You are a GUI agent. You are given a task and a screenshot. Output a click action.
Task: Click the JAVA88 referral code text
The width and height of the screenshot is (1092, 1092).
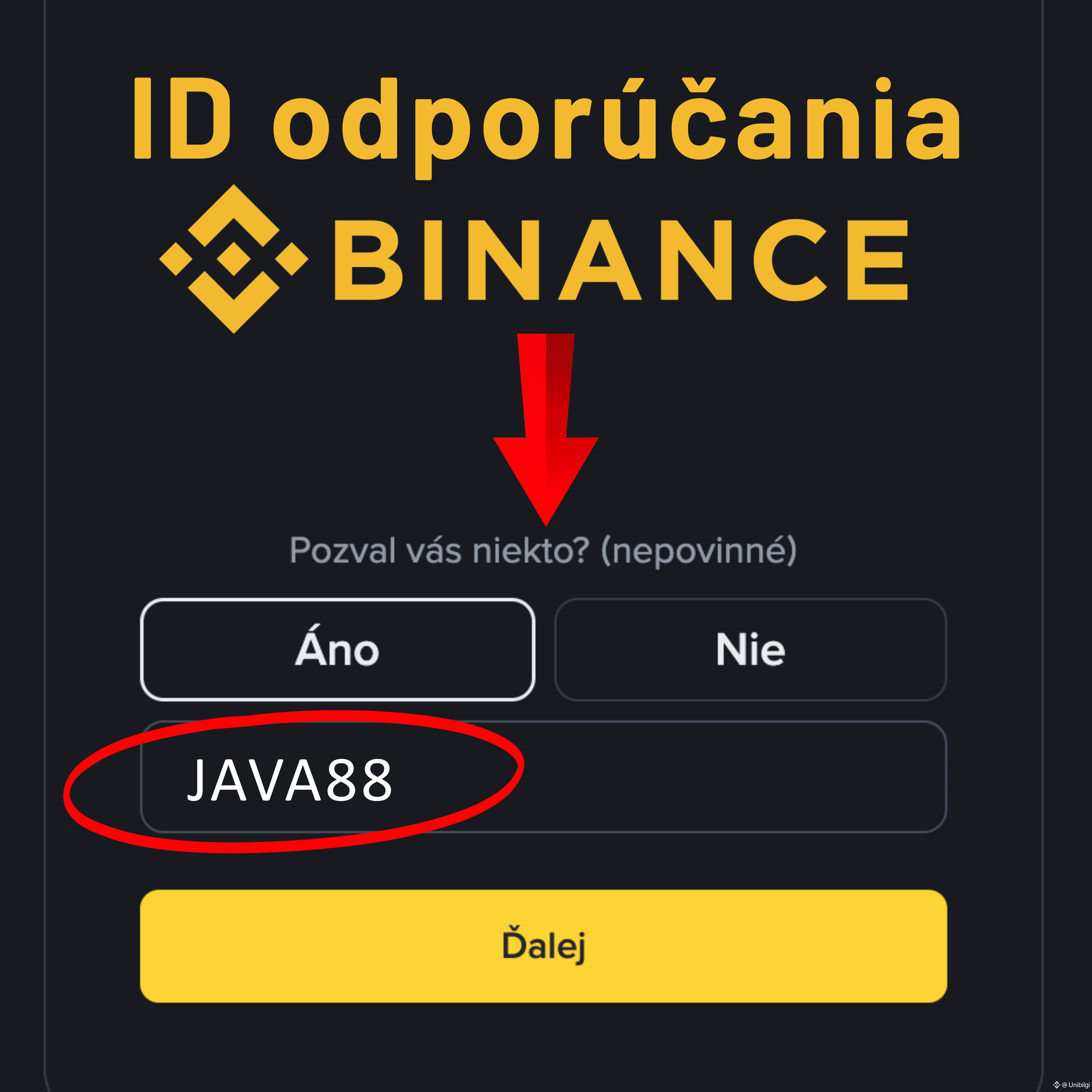(289, 780)
